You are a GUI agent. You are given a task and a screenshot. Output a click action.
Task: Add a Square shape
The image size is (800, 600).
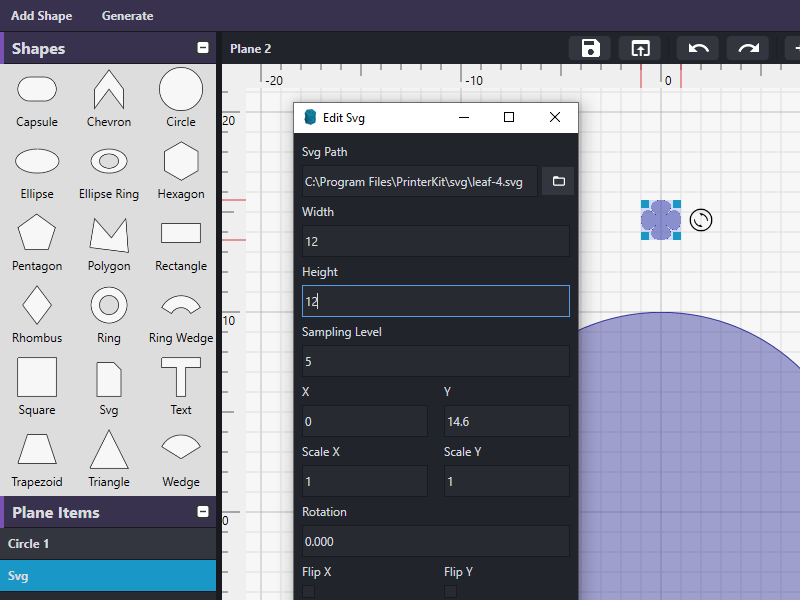37,387
